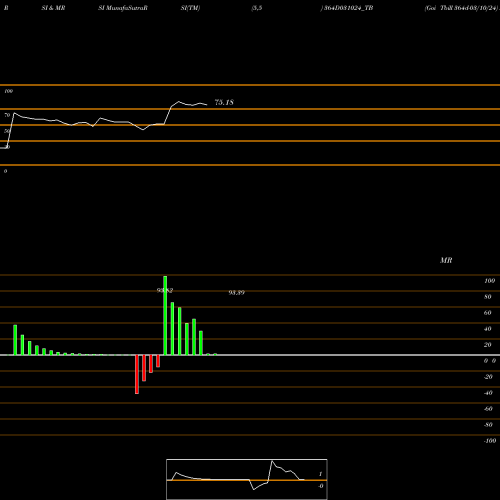Image resolution: width=500 pixels, height=500 pixels.
Task: Click the -20 label on MR axis
Action: (x=488, y=377)
